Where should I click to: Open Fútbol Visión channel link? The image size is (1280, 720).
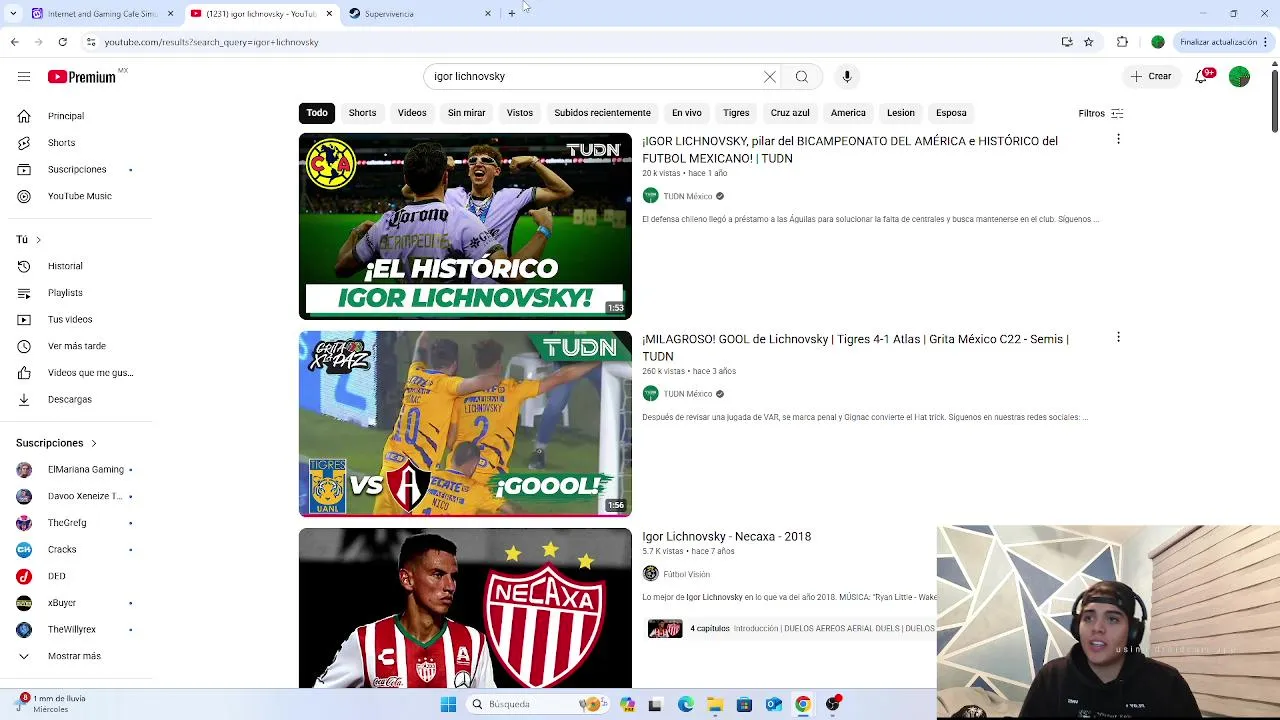[686, 574]
